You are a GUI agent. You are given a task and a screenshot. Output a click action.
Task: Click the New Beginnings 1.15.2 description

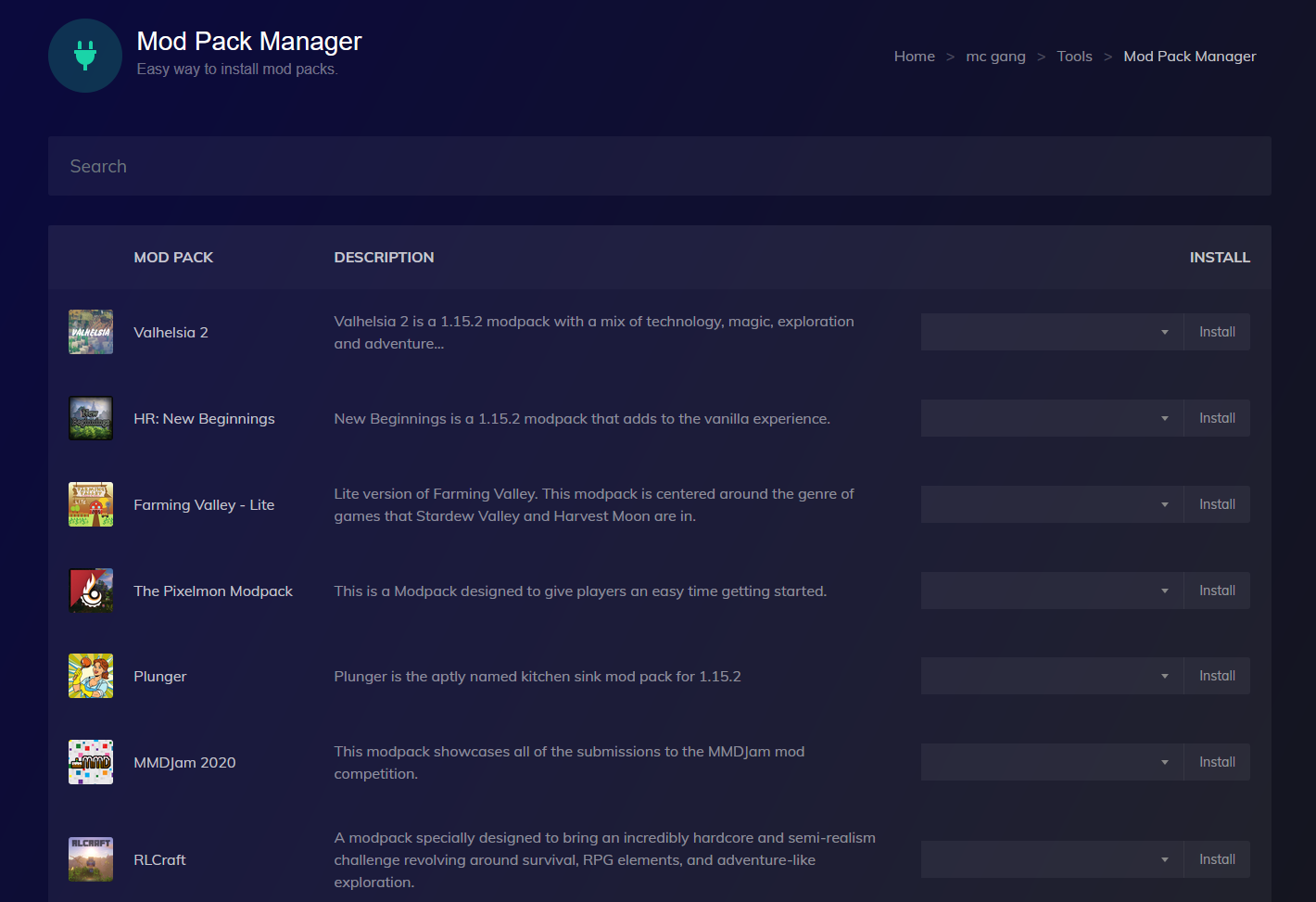[582, 419]
